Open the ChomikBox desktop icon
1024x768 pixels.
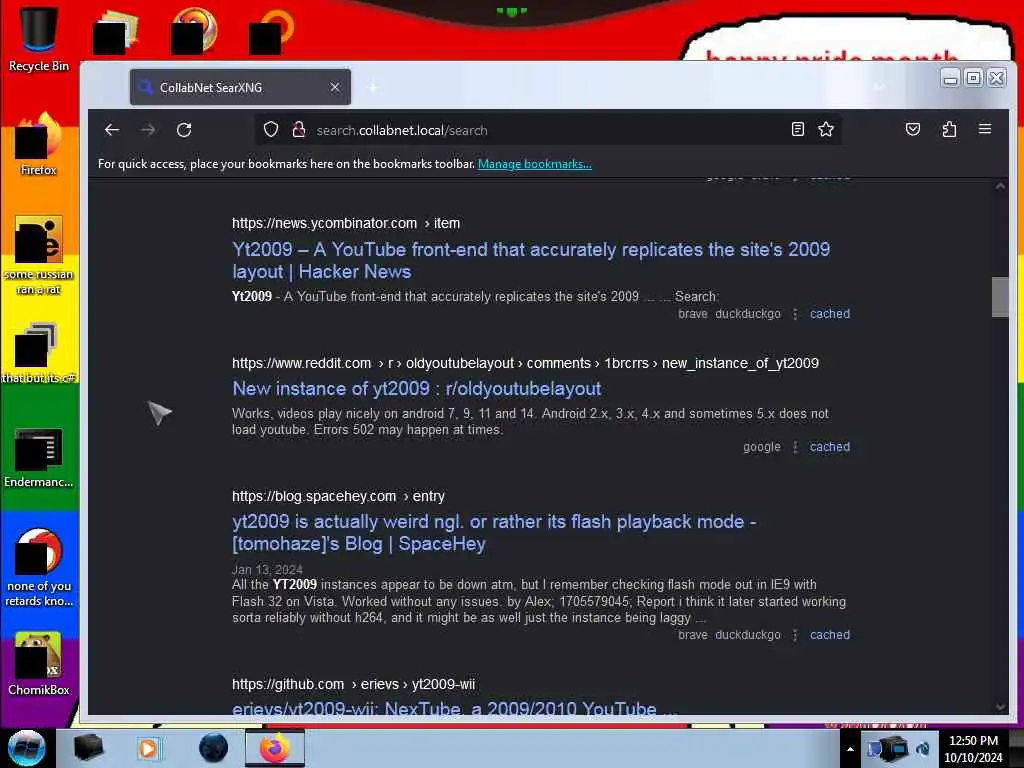click(39, 664)
